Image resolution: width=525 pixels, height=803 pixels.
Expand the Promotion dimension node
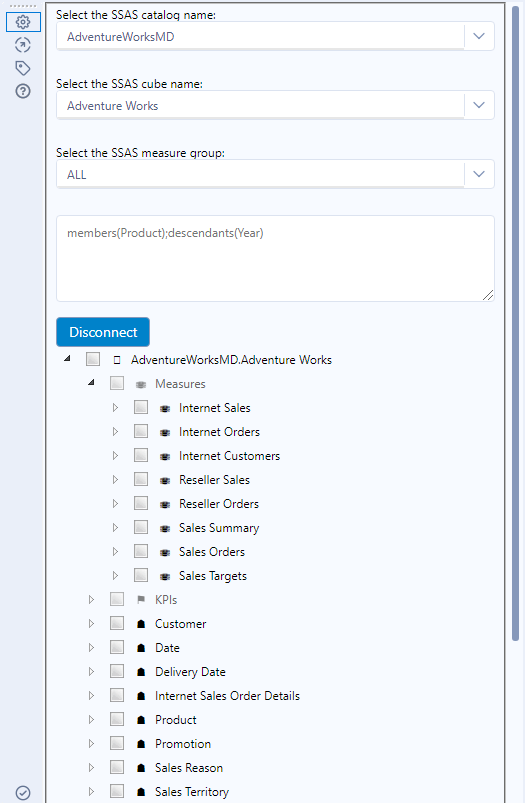(x=91, y=744)
